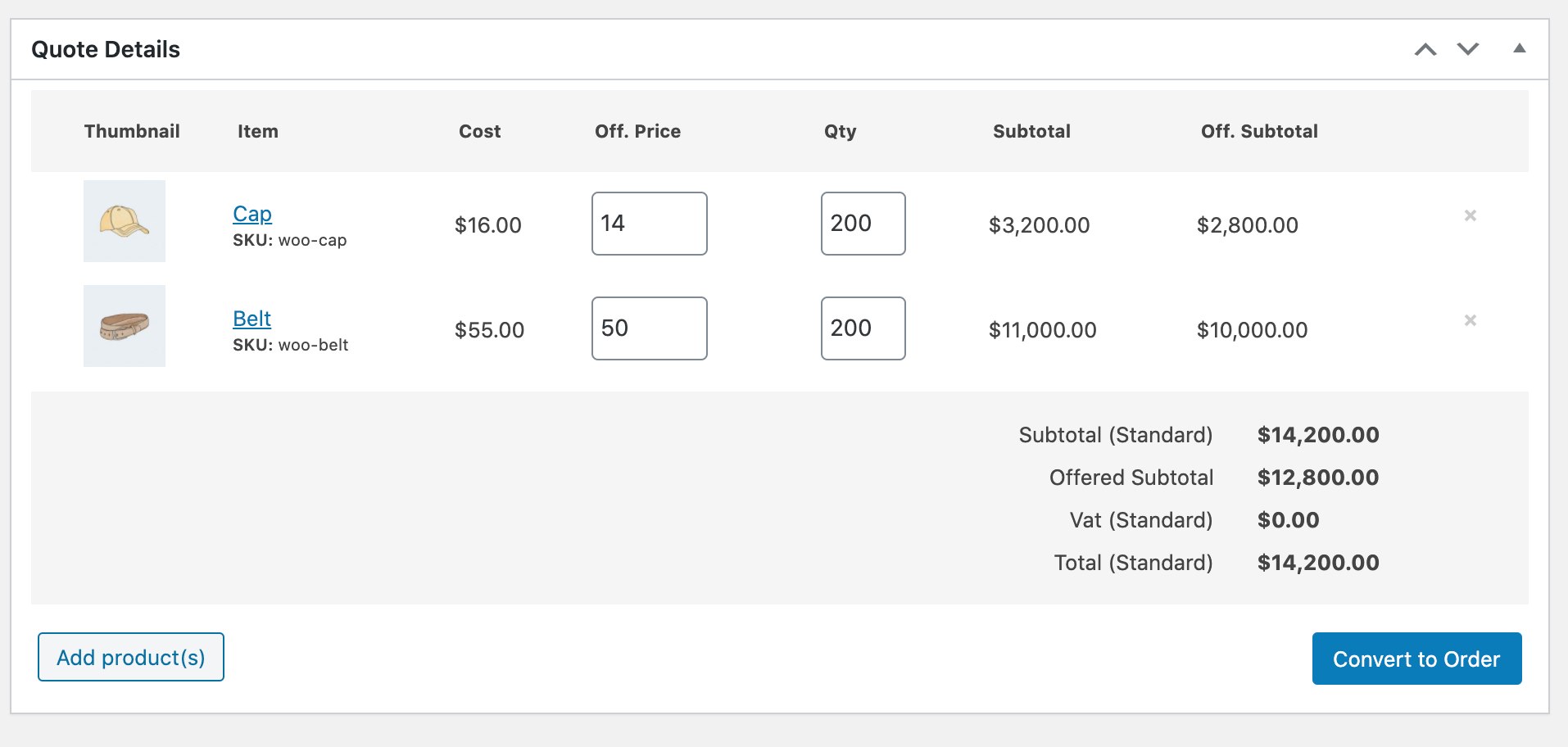Click the Off. Price column header

pyautogui.click(x=637, y=131)
